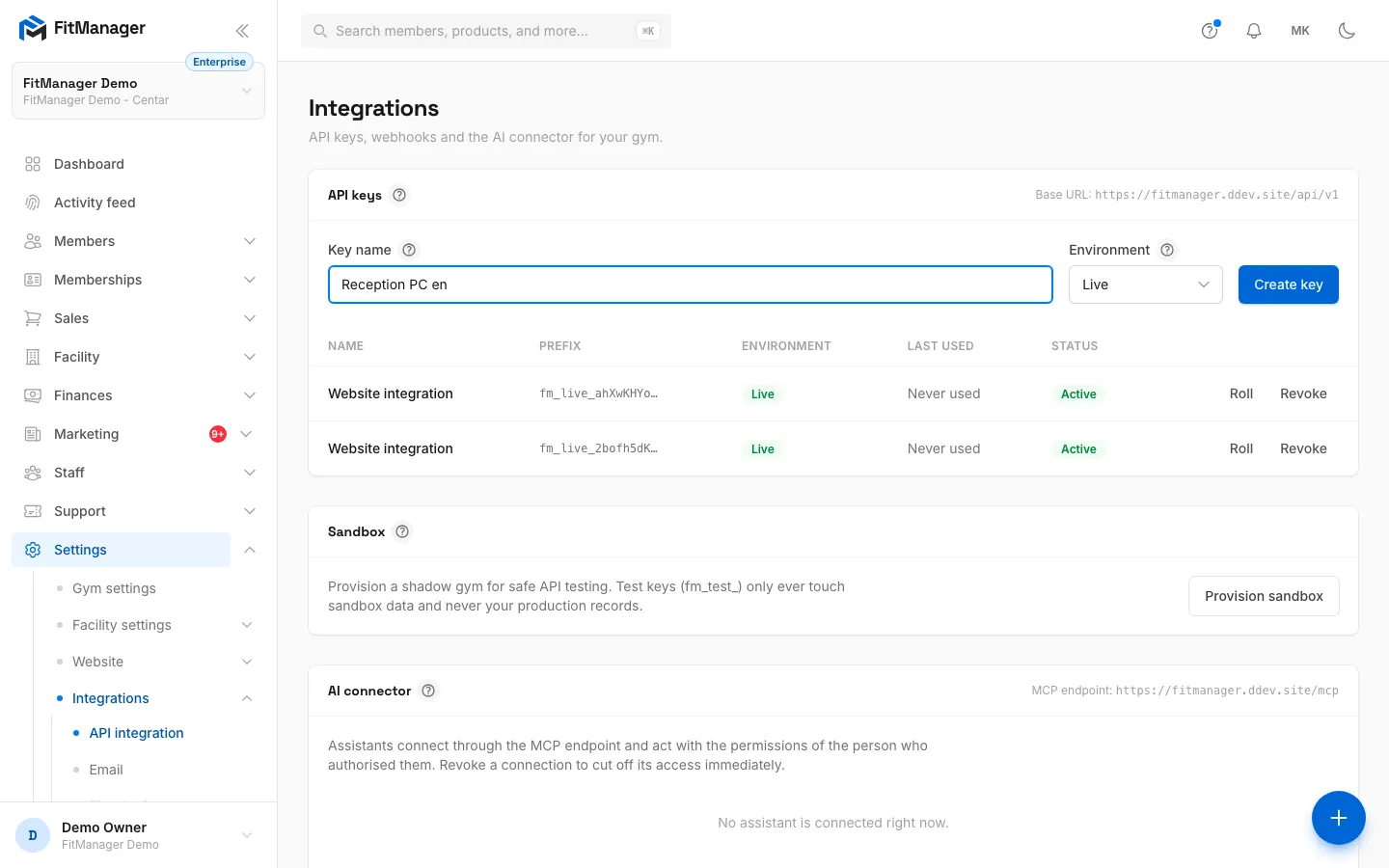Screen dimensions: 1389x868
Task: Focus the Key name input field
Action: coord(691,285)
